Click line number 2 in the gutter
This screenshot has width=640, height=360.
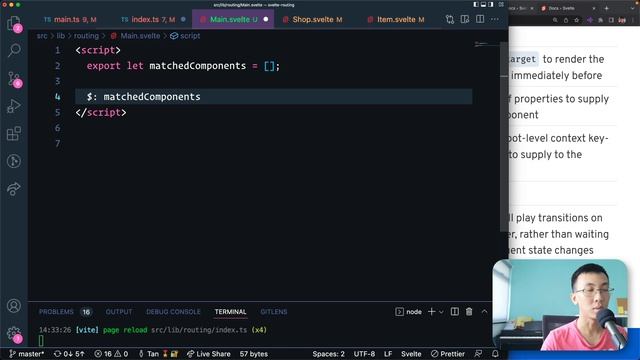tap(58, 66)
